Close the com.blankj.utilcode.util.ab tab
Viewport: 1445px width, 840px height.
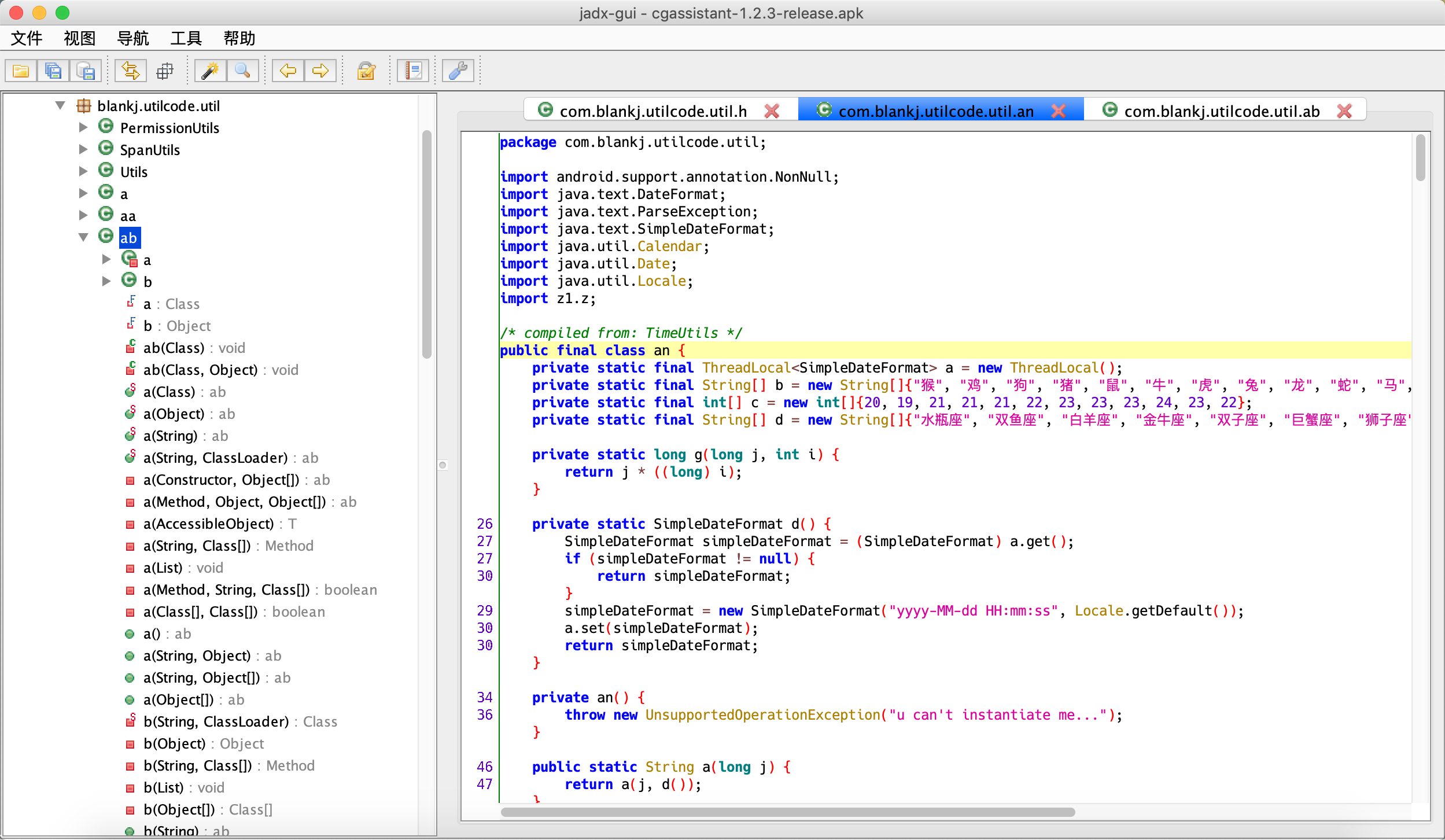(x=1345, y=110)
